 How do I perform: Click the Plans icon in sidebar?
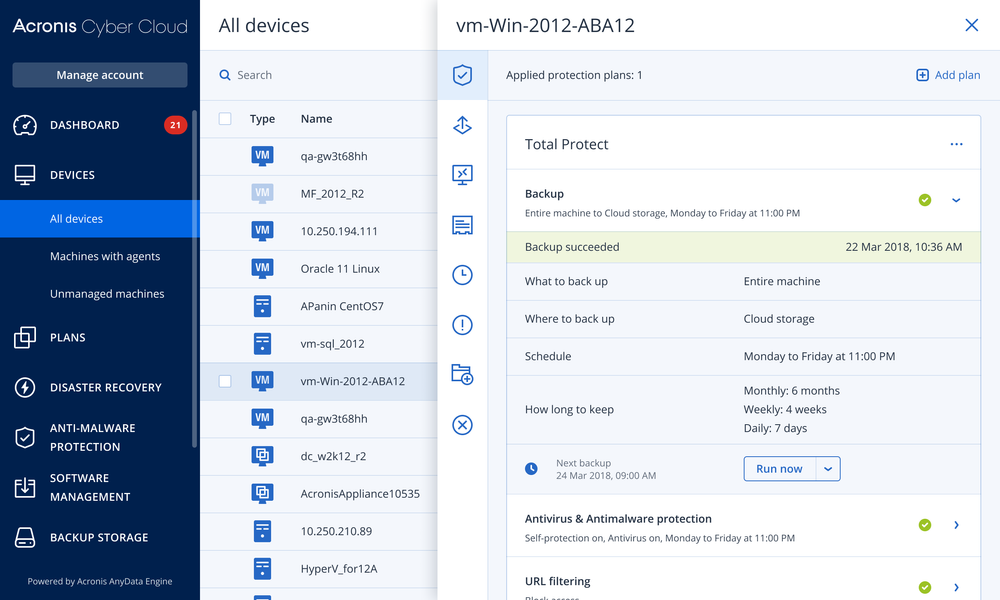(x=25, y=337)
